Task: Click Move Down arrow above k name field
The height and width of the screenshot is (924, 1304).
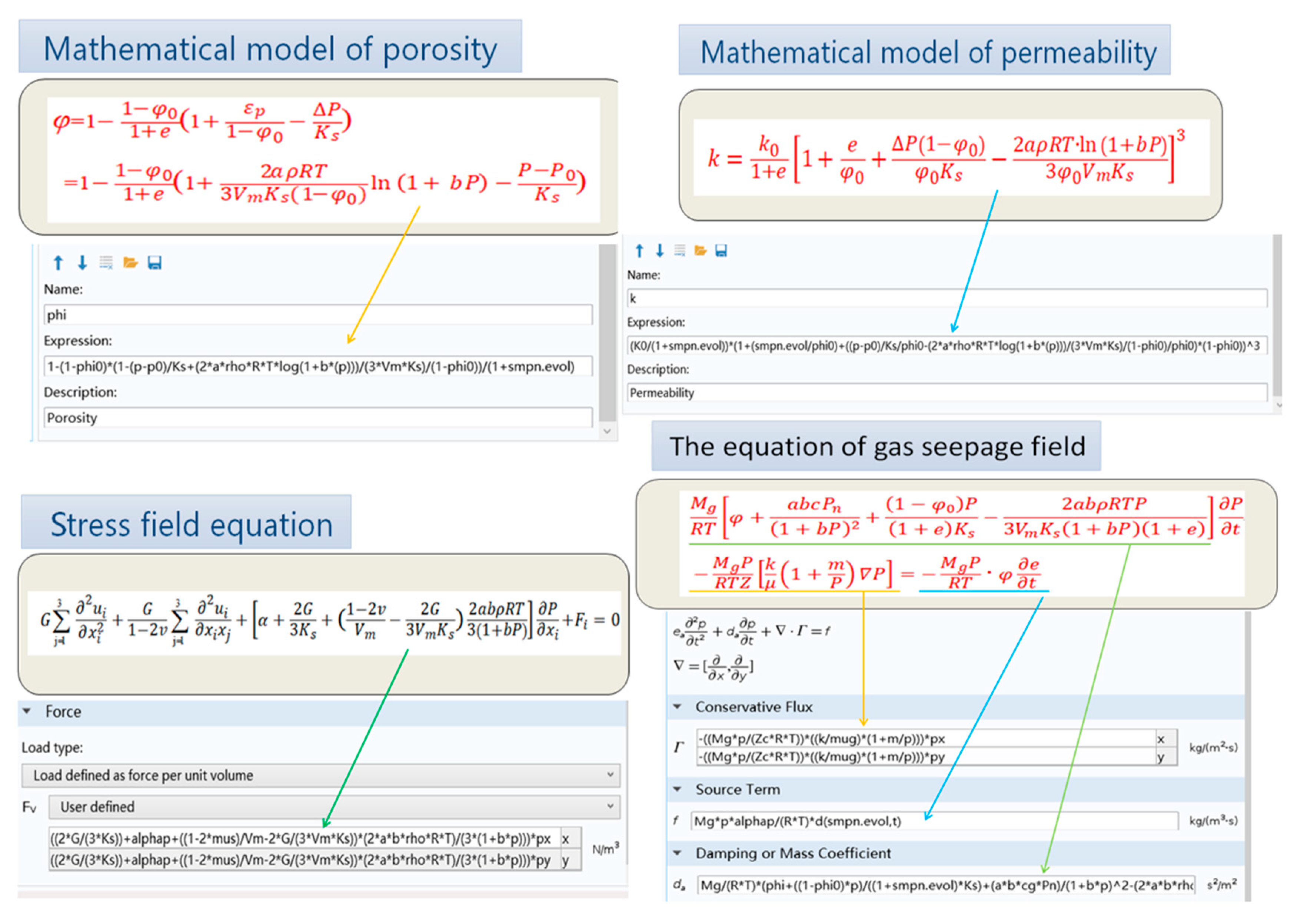Action: click(659, 250)
